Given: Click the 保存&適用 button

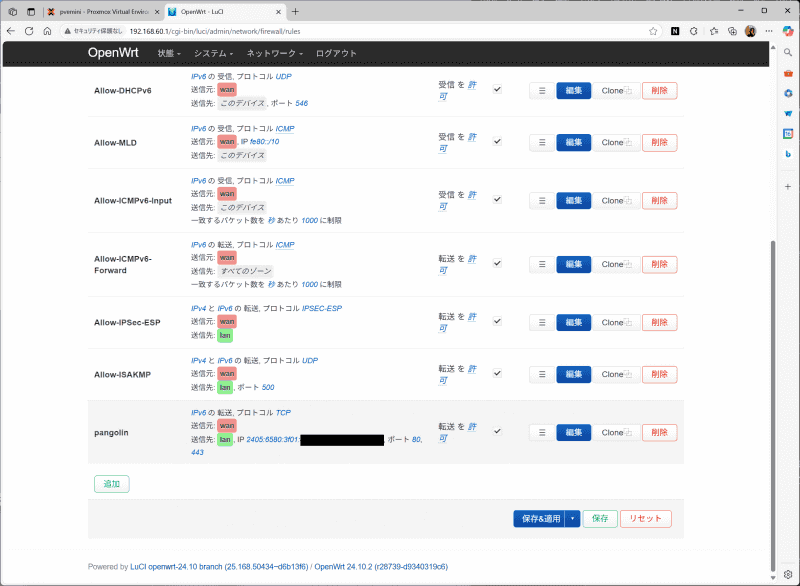Looking at the screenshot, I should pyautogui.click(x=540, y=519).
